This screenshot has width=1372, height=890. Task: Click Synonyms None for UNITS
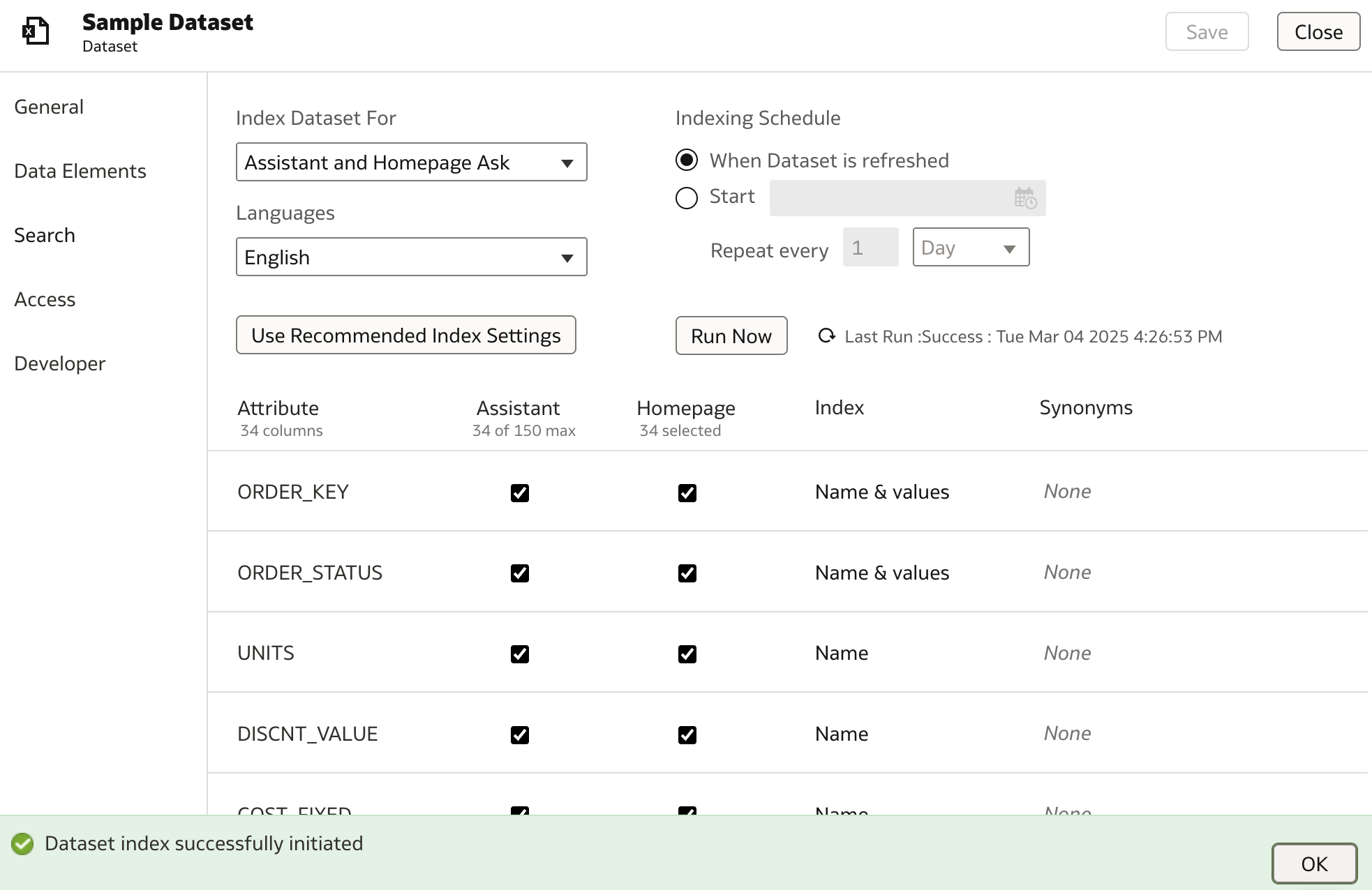[1067, 653]
